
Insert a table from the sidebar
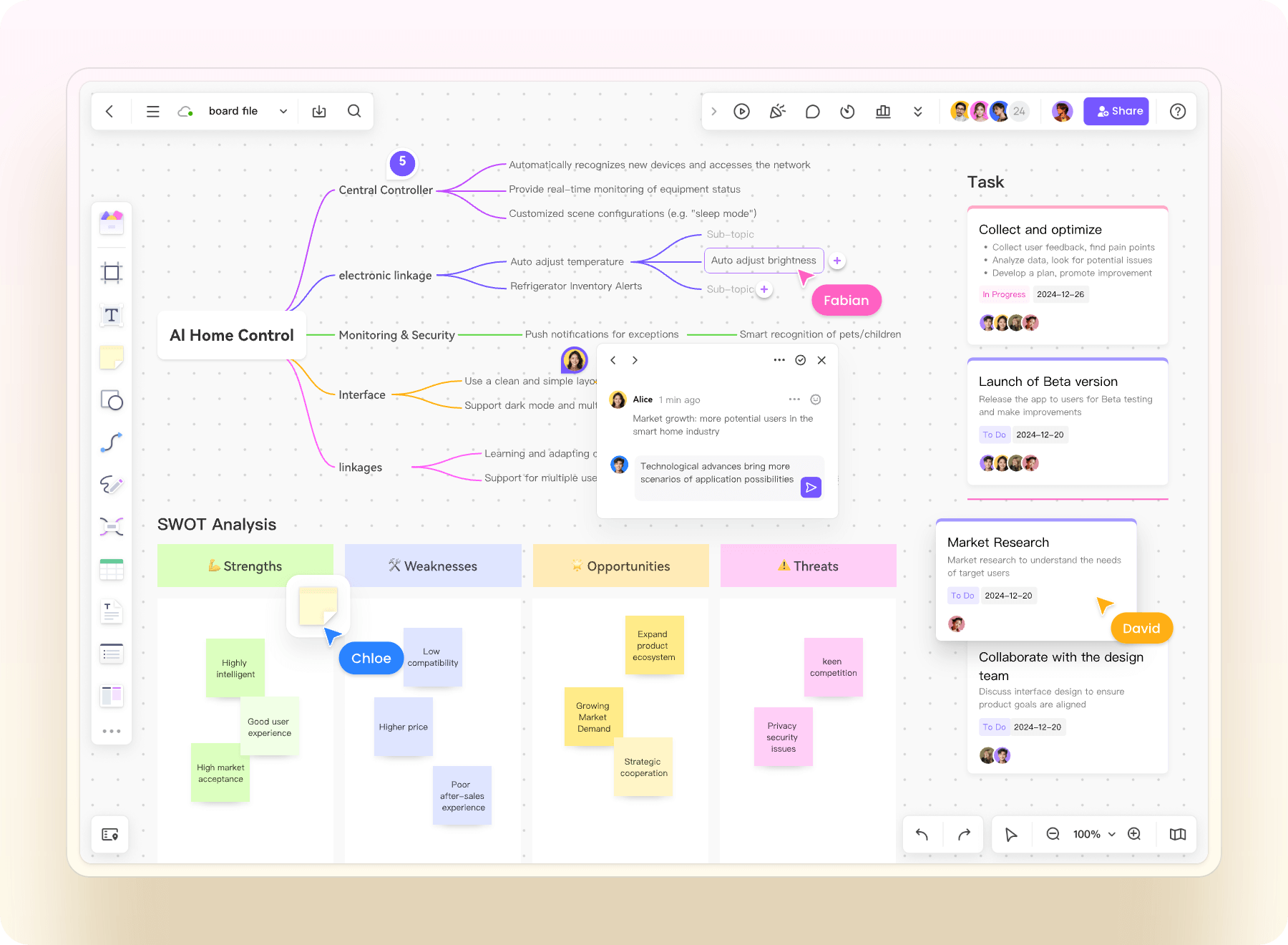click(x=112, y=570)
